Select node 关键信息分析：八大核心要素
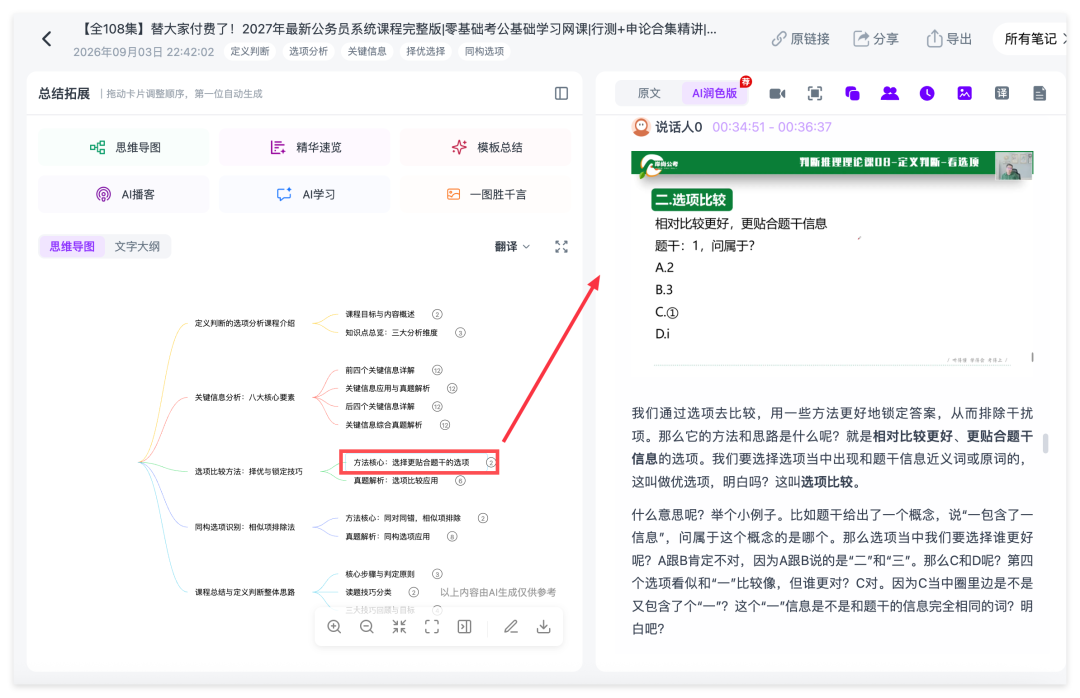The image size is (1080, 698). 245,398
